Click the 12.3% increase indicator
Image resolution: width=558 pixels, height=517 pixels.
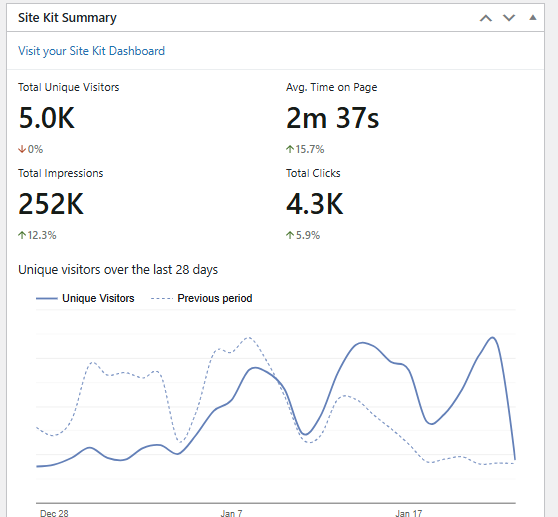(37, 235)
